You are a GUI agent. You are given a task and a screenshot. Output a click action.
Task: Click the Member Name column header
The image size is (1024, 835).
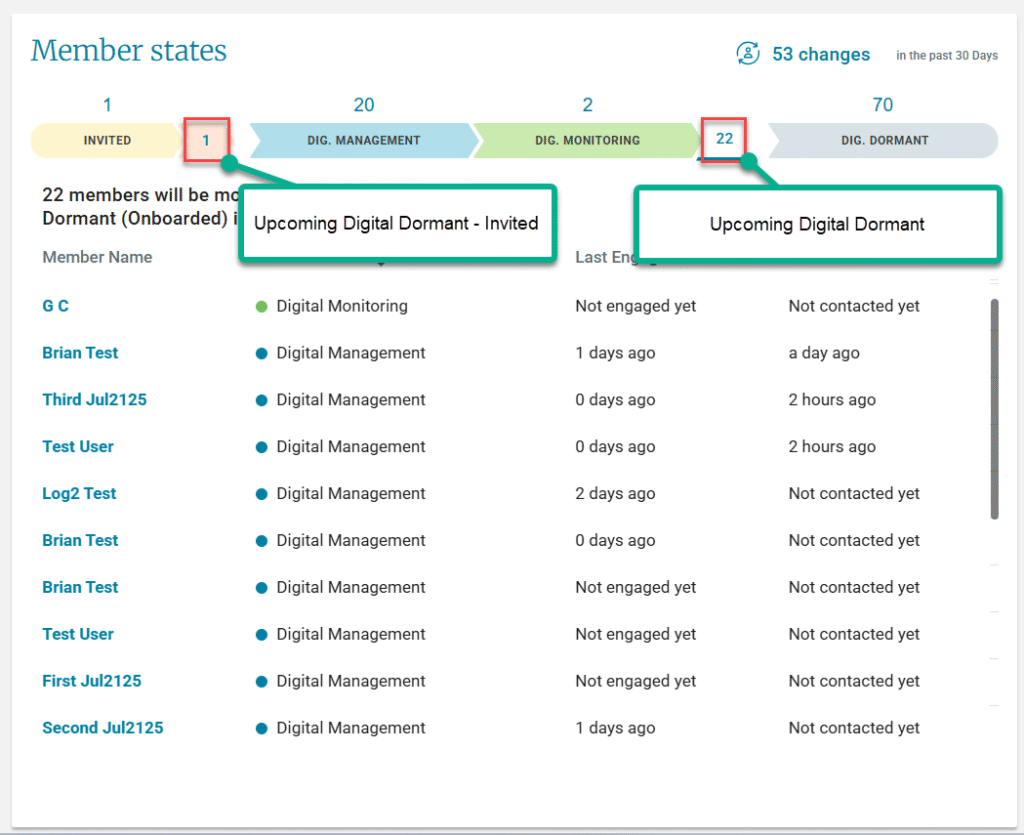97,257
